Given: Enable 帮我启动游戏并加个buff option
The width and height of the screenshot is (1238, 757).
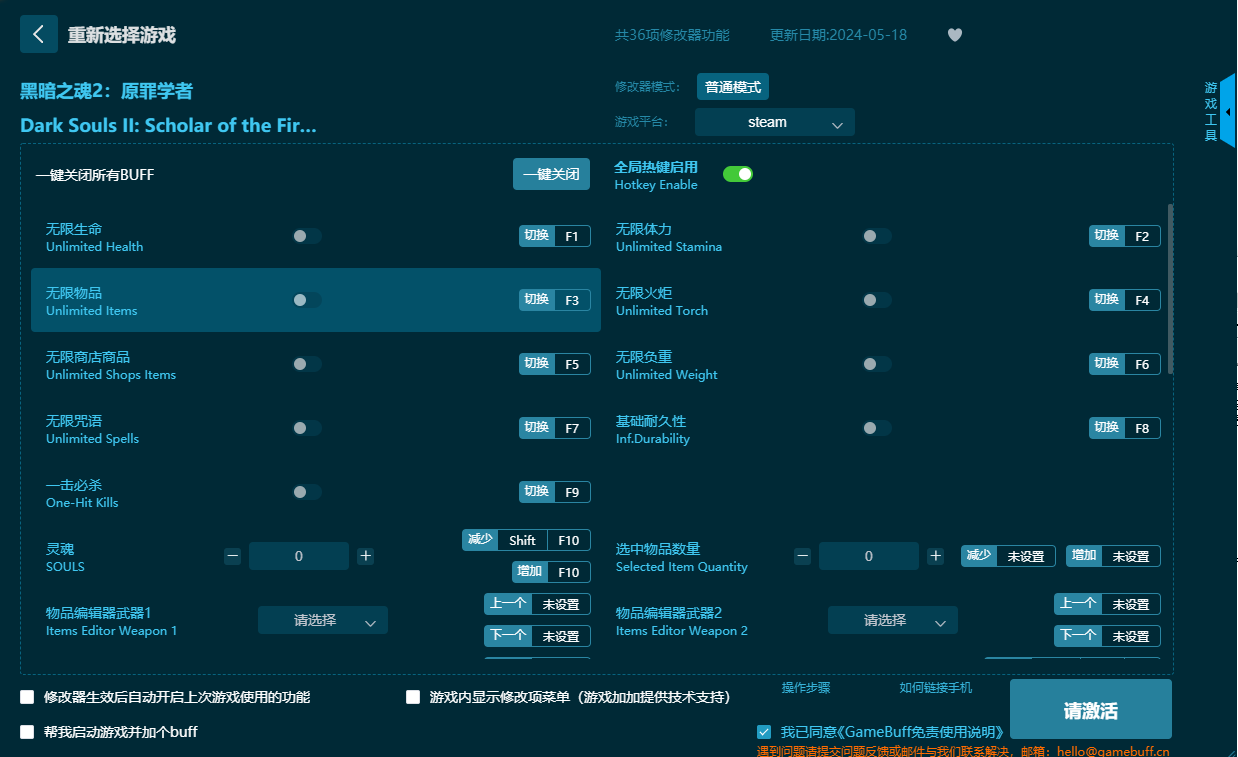Looking at the screenshot, I should (x=25, y=732).
